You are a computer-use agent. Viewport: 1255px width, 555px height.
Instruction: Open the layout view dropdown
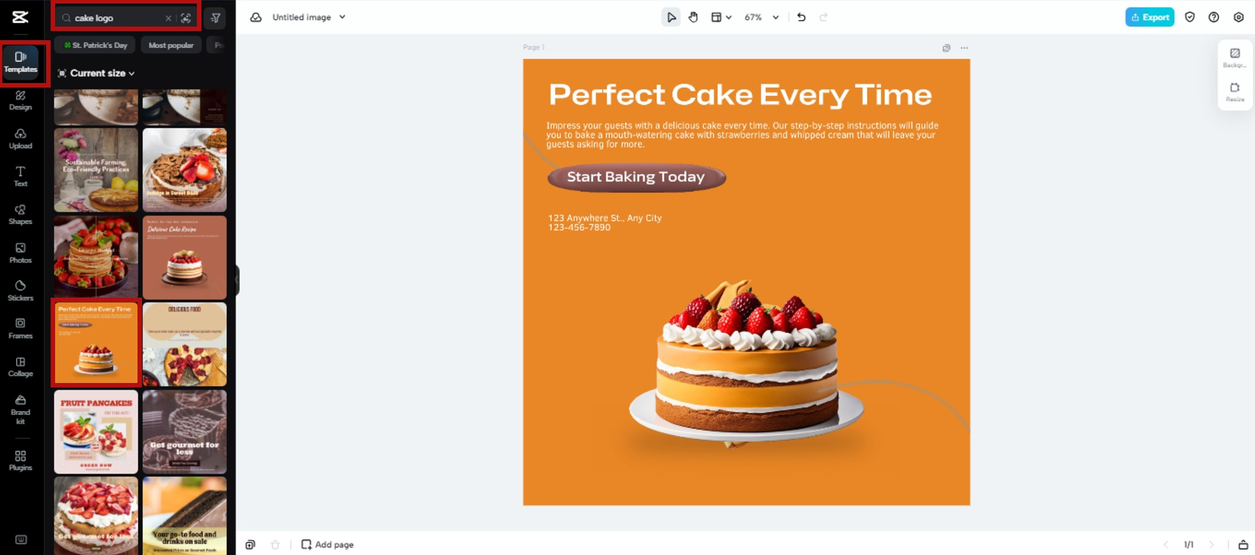pyautogui.click(x=721, y=17)
